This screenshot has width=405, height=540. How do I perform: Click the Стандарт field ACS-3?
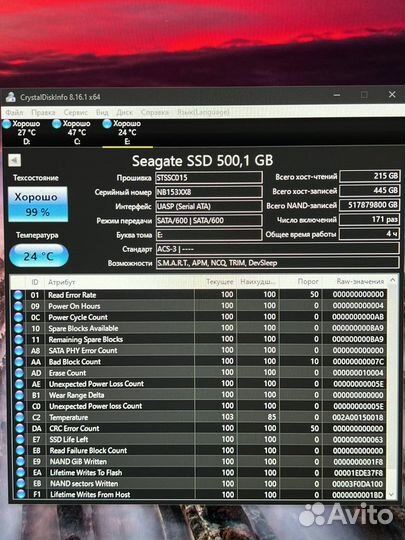(278, 249)
